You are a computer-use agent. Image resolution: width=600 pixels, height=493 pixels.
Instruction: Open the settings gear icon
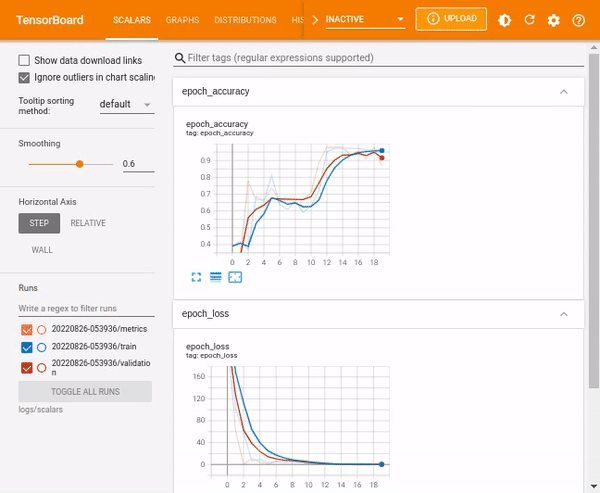click(x=554, y=20)
